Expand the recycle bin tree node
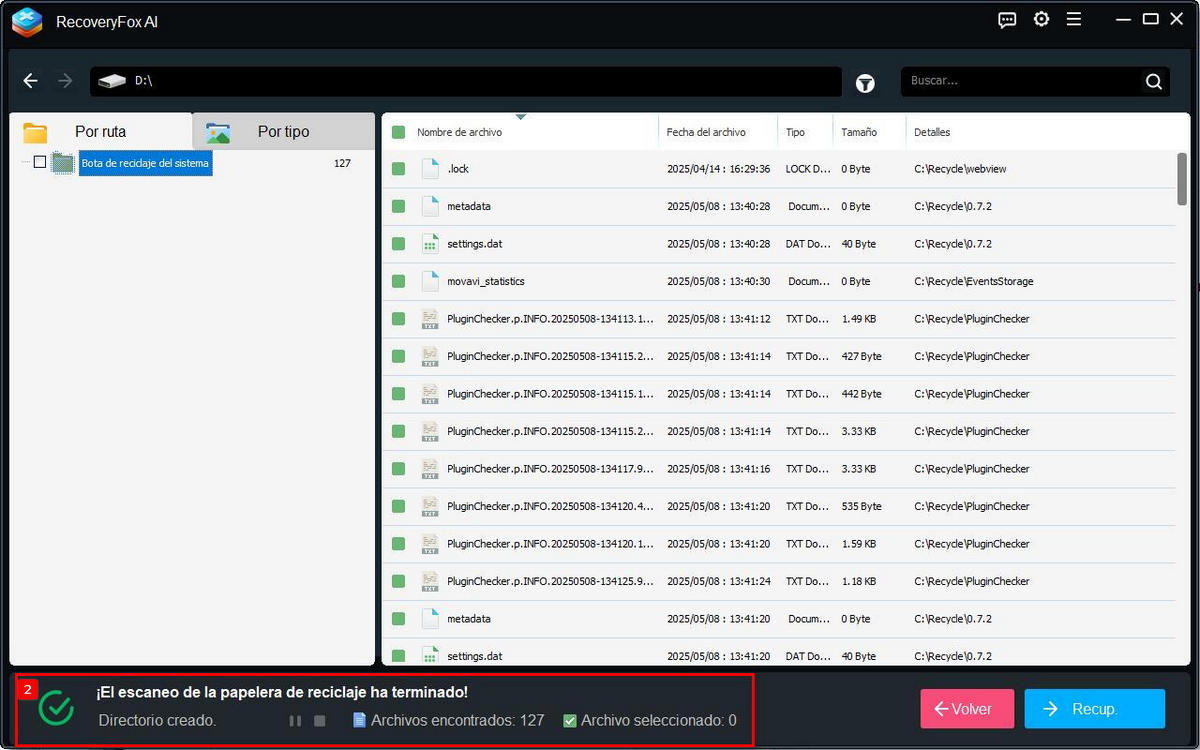Screen dimensions: 1200x750 pyautogui.click(x=25, y=162)
